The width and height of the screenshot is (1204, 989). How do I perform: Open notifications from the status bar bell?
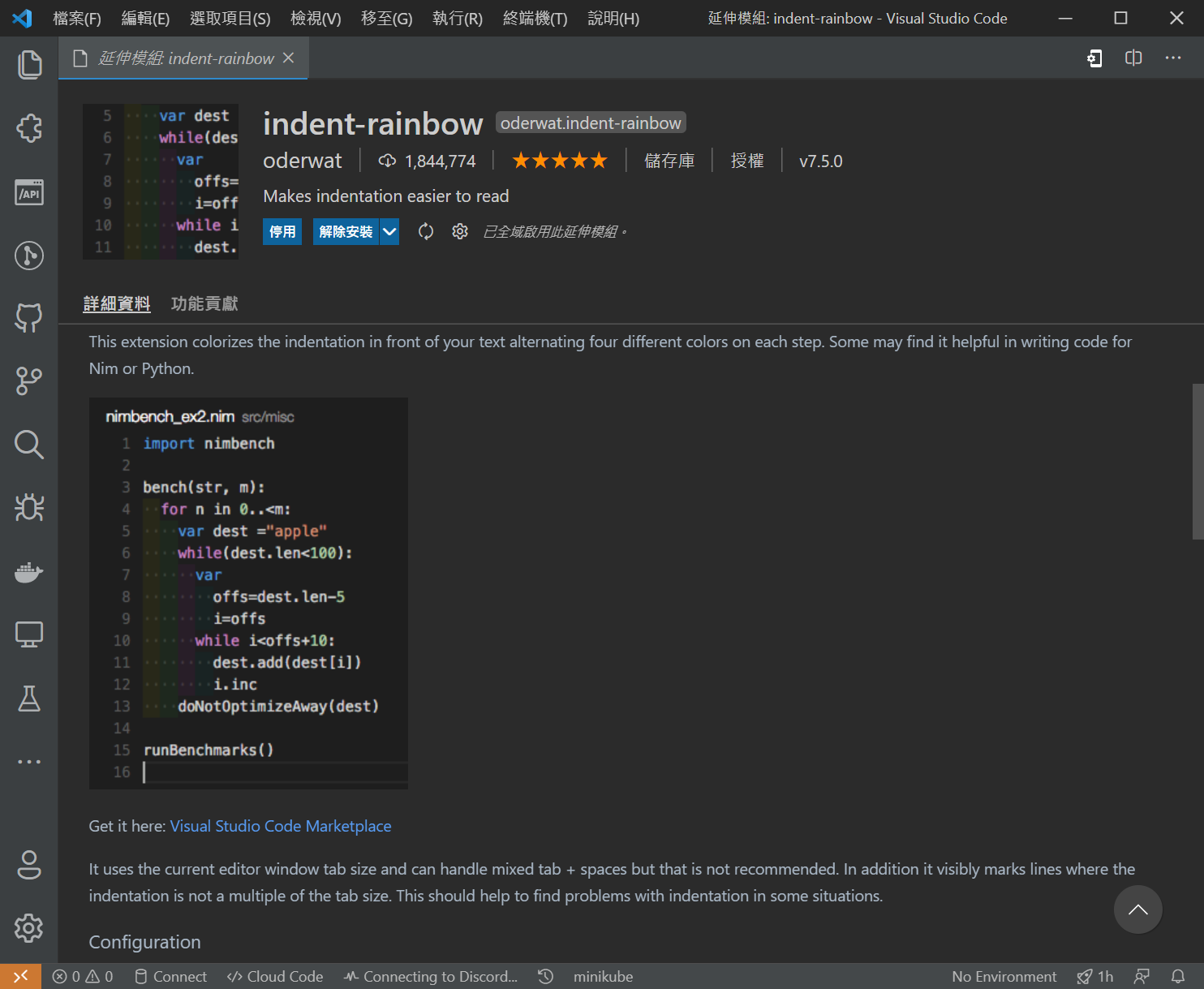click(1179, 976)
